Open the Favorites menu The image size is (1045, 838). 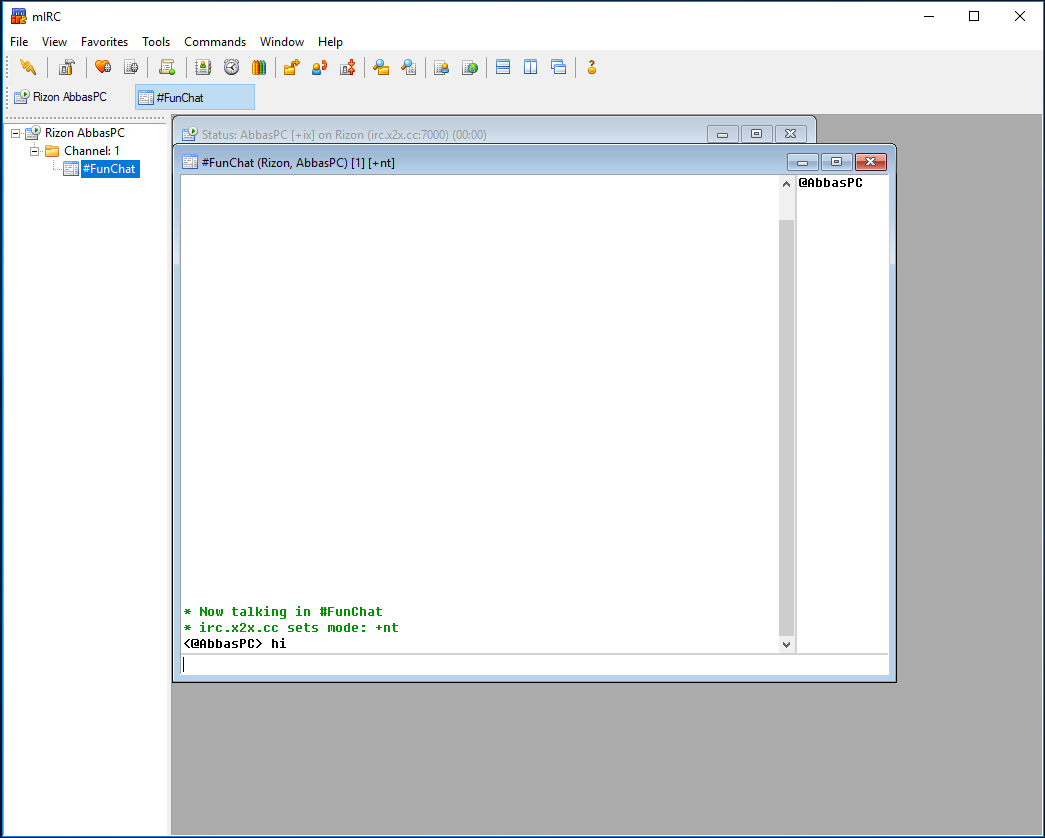104,42
